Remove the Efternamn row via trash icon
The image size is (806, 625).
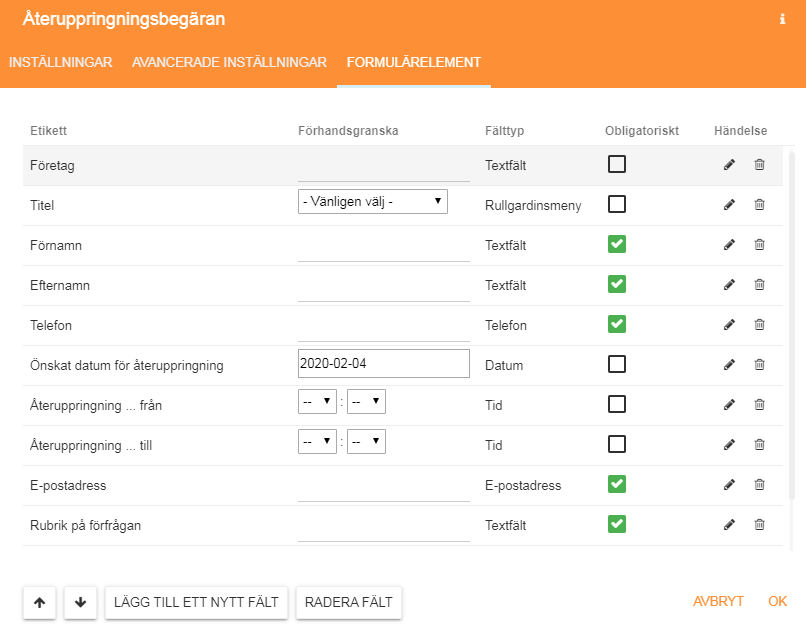[x=759, y=284]
